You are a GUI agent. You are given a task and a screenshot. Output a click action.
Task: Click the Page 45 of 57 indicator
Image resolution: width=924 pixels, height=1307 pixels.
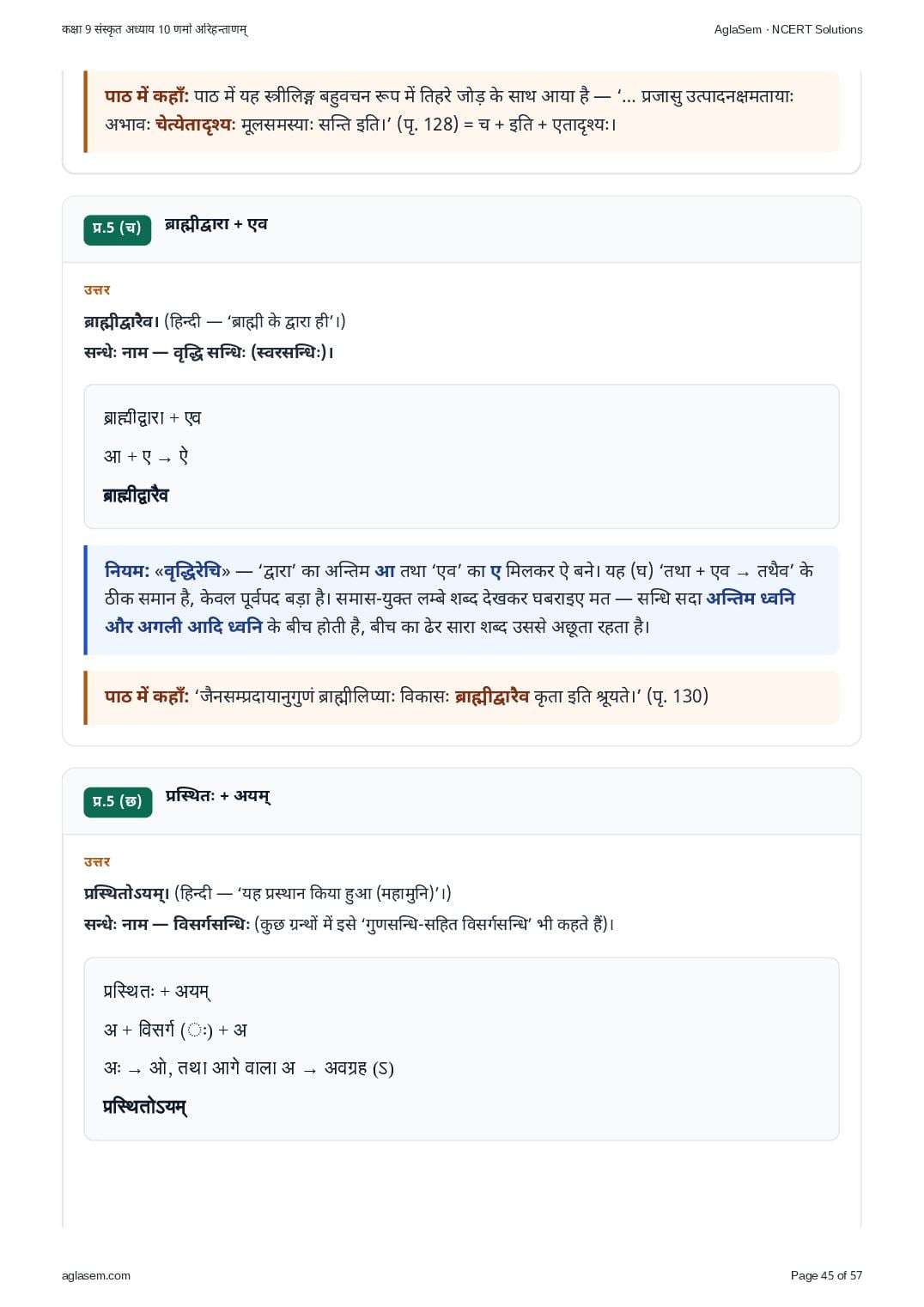826,1275
